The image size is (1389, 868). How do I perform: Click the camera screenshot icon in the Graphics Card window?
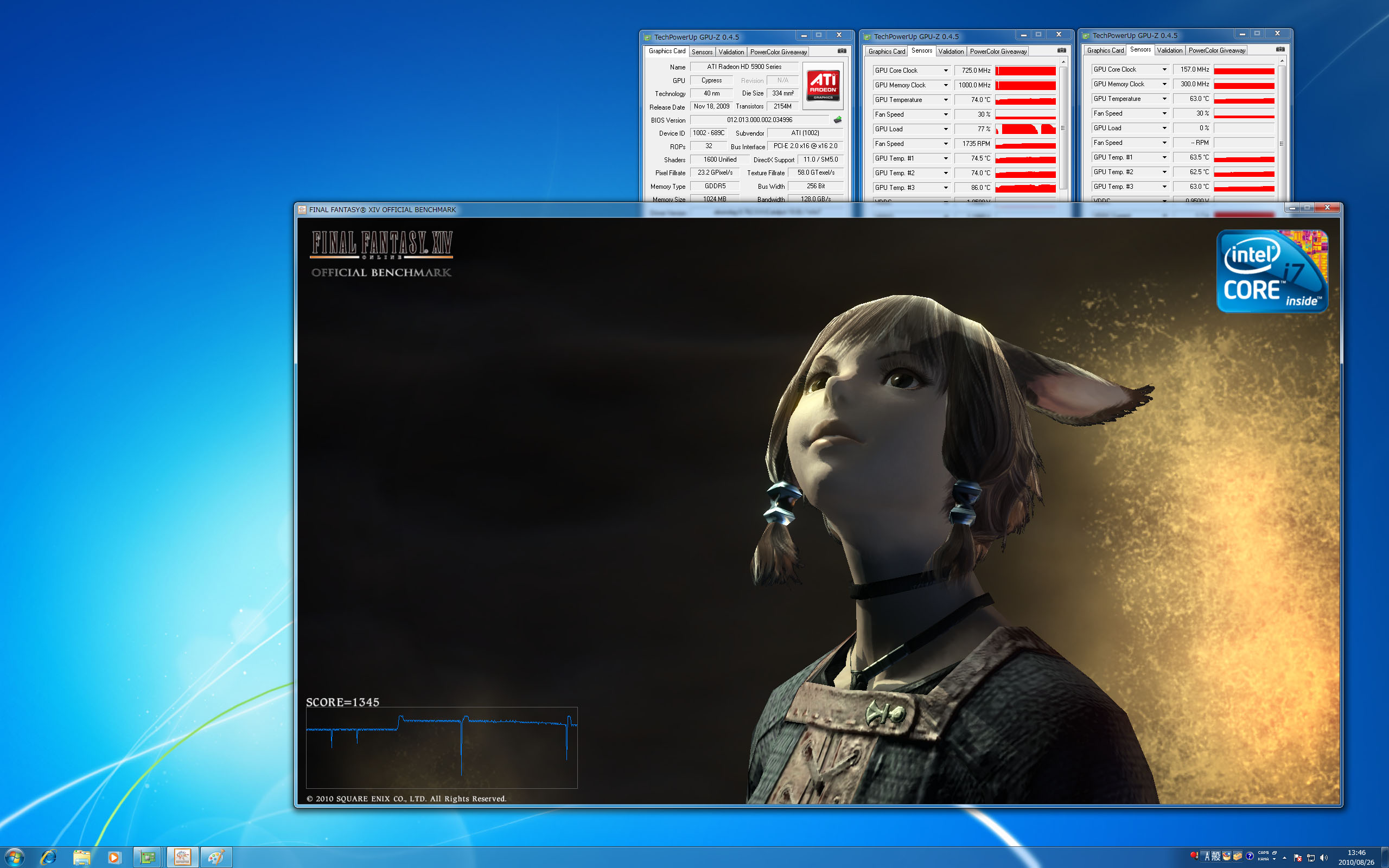point(842,51)
